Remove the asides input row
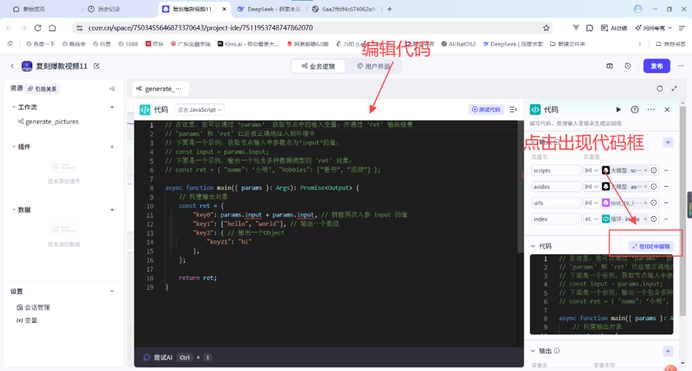692x371 pixels. click(666, 187)
